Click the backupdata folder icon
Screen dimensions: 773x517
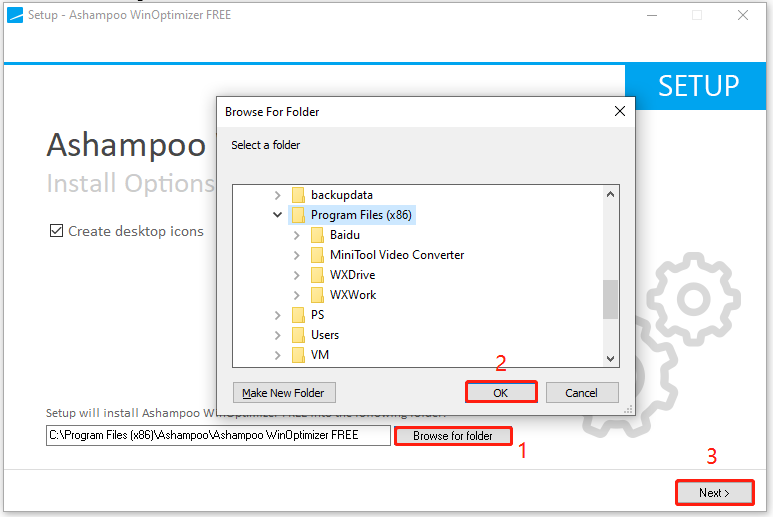tap(298, 195)
